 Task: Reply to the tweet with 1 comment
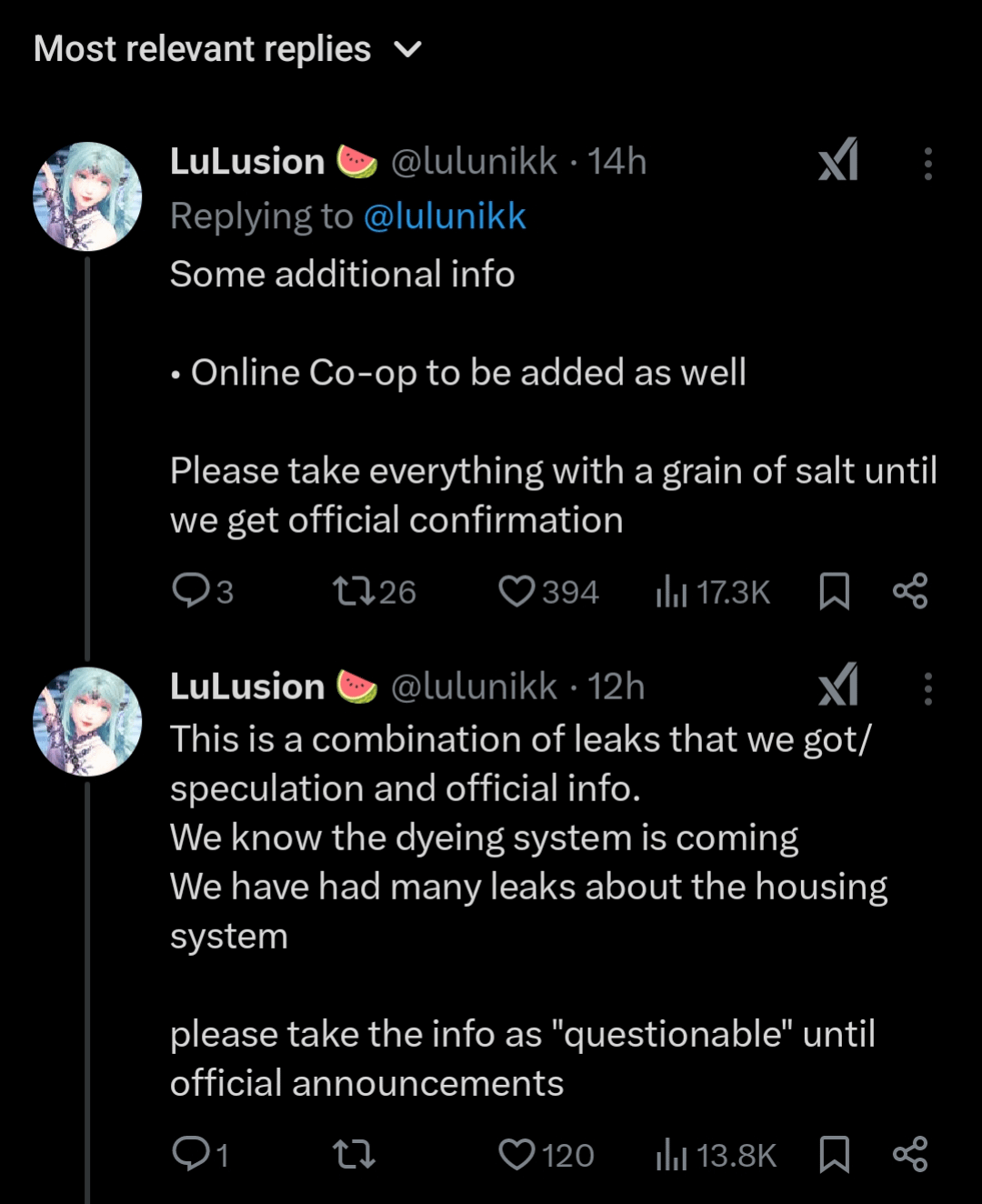[200, 1155]
